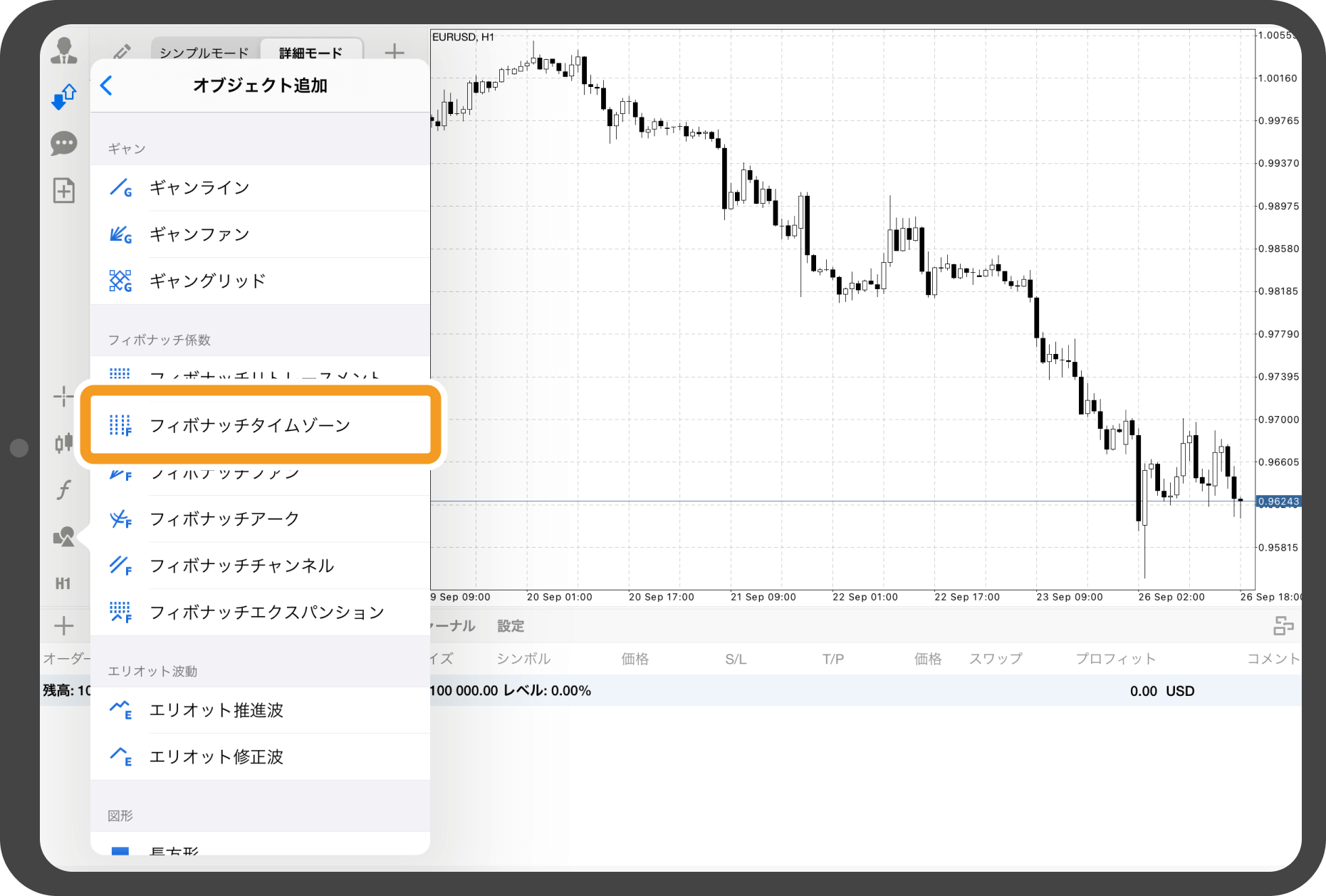Tap the blue quotes download arrow icon

coord(64,97)
